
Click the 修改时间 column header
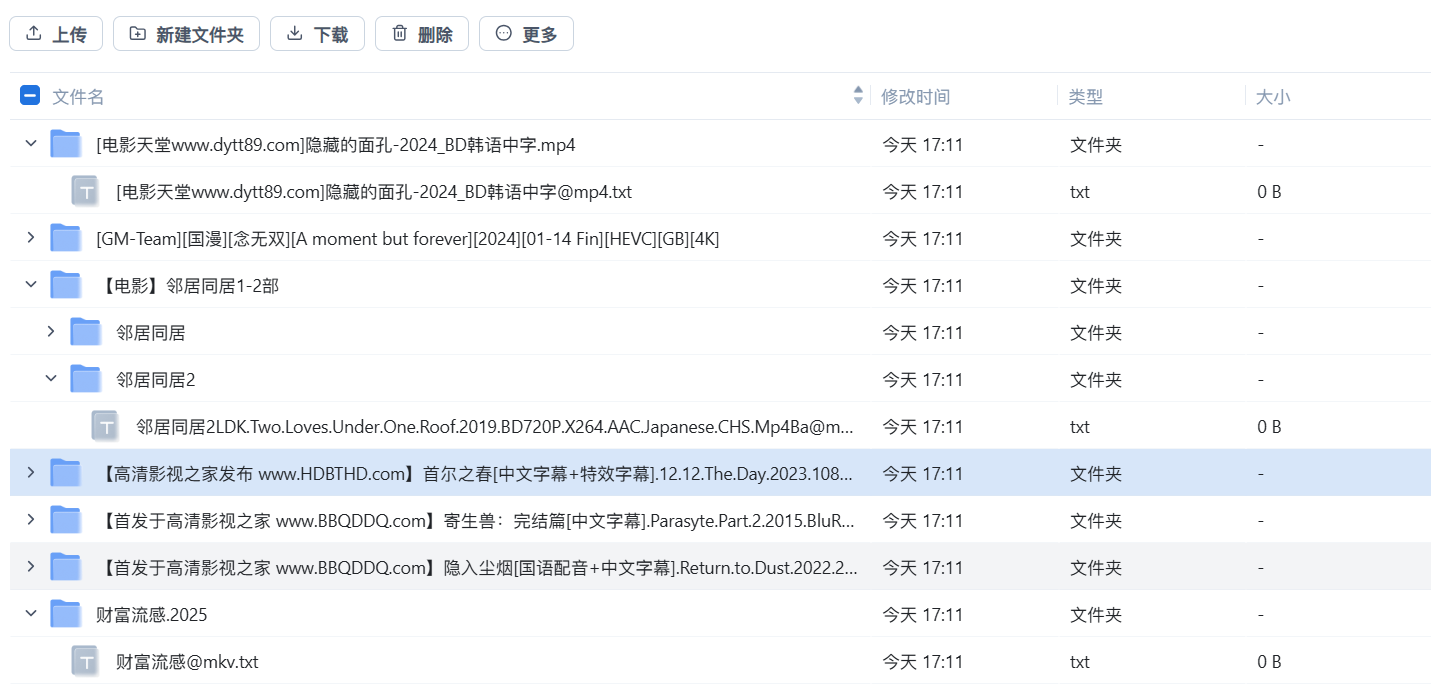click(916, 97)
